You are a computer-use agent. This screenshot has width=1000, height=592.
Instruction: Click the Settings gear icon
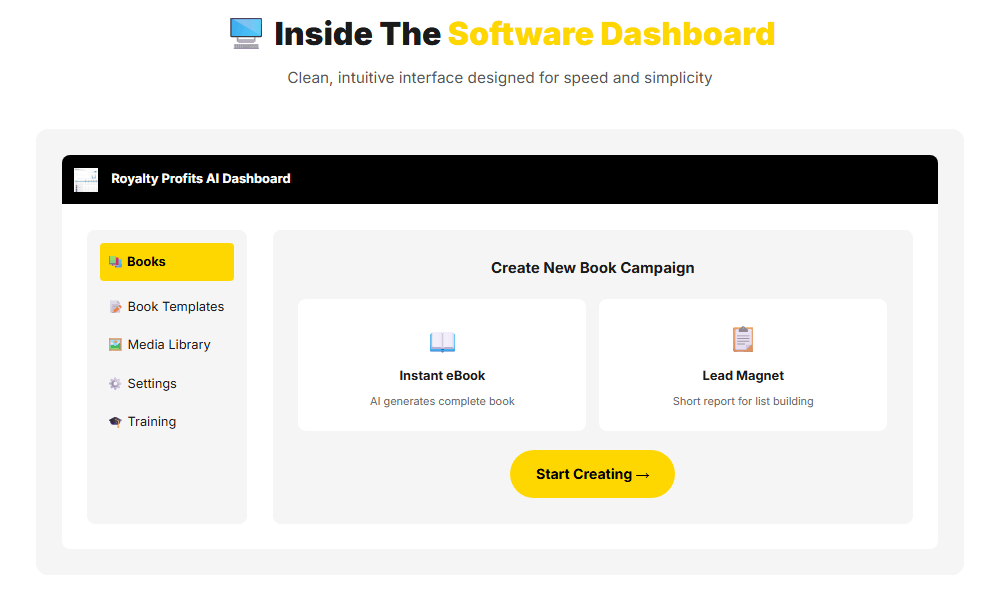tap(115, 384)
